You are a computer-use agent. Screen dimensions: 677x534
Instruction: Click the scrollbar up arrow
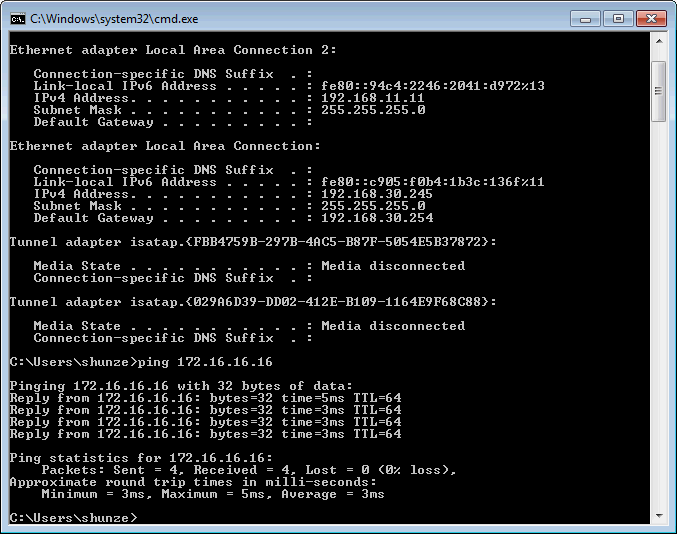(659, 41)
